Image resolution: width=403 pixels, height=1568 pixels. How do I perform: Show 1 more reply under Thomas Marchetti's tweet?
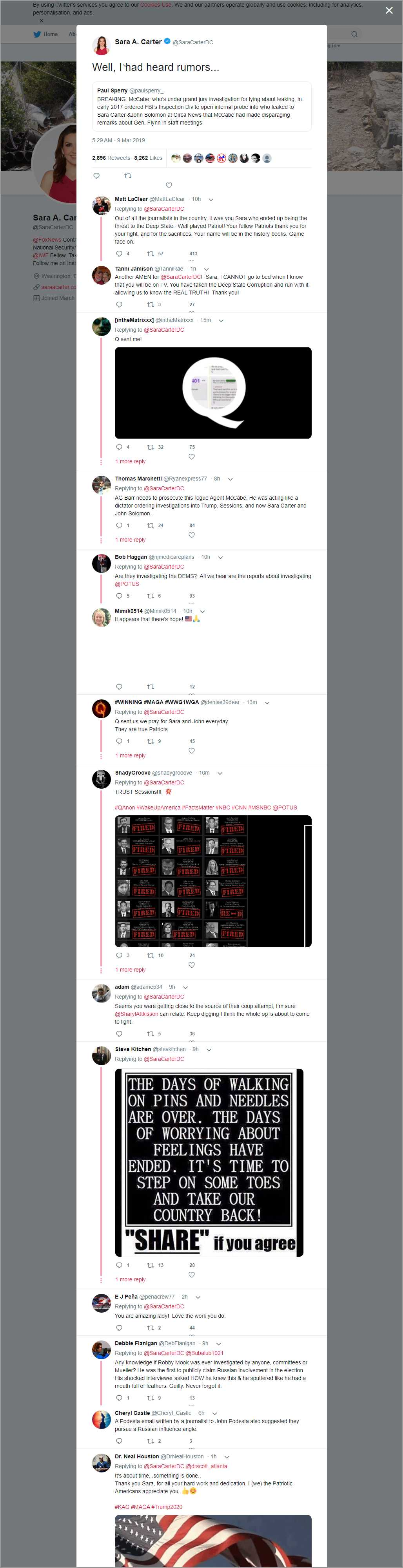pos(131,540)
